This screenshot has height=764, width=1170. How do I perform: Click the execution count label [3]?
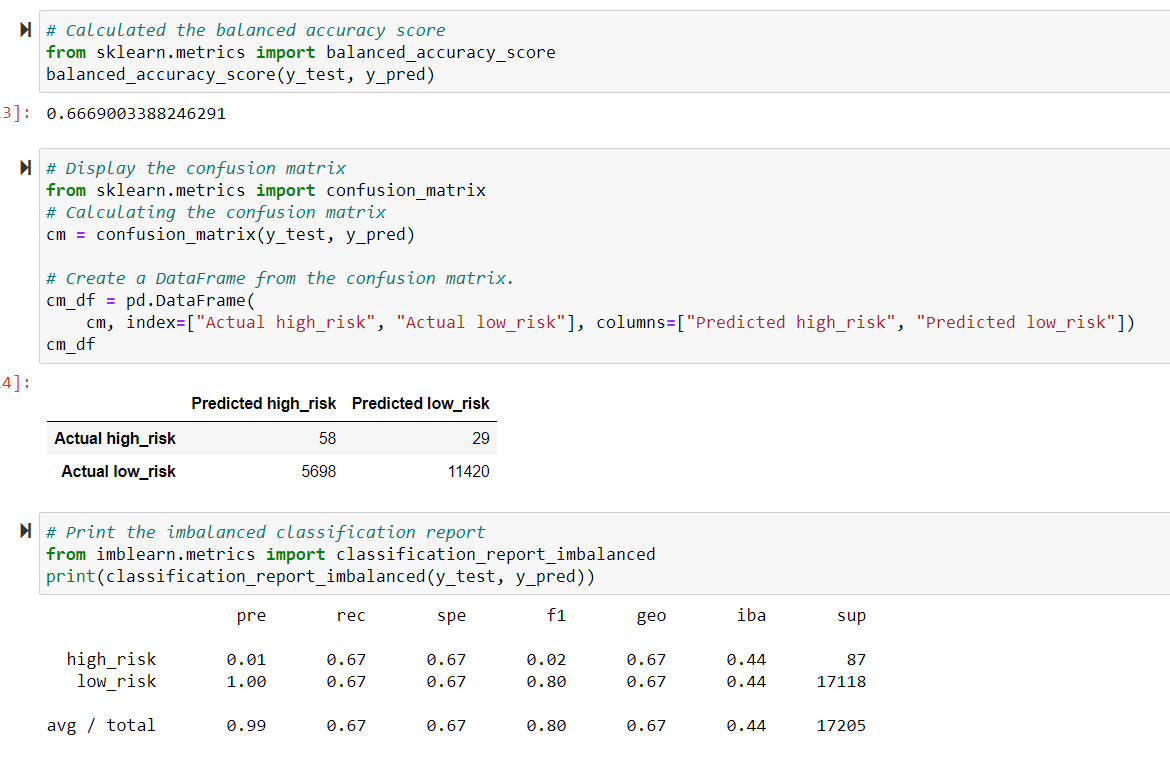coord(10,113)
